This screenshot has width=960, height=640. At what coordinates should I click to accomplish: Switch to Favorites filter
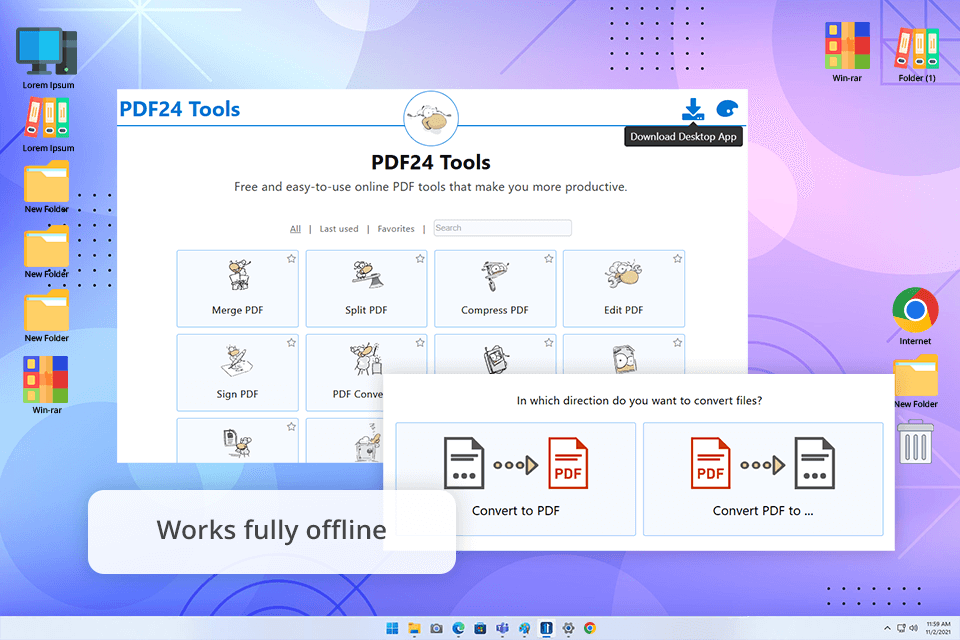(x=396, y=228)
